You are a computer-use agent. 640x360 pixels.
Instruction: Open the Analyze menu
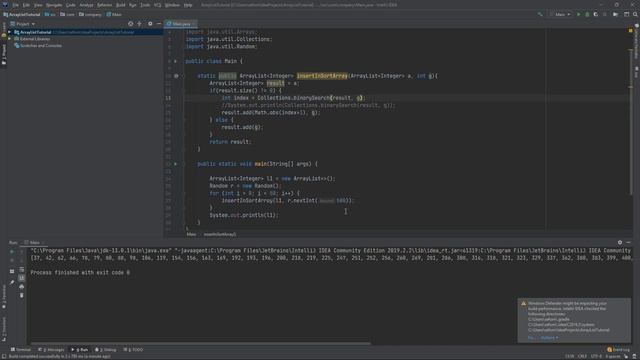pyautogui.click(x=86, y=5)
